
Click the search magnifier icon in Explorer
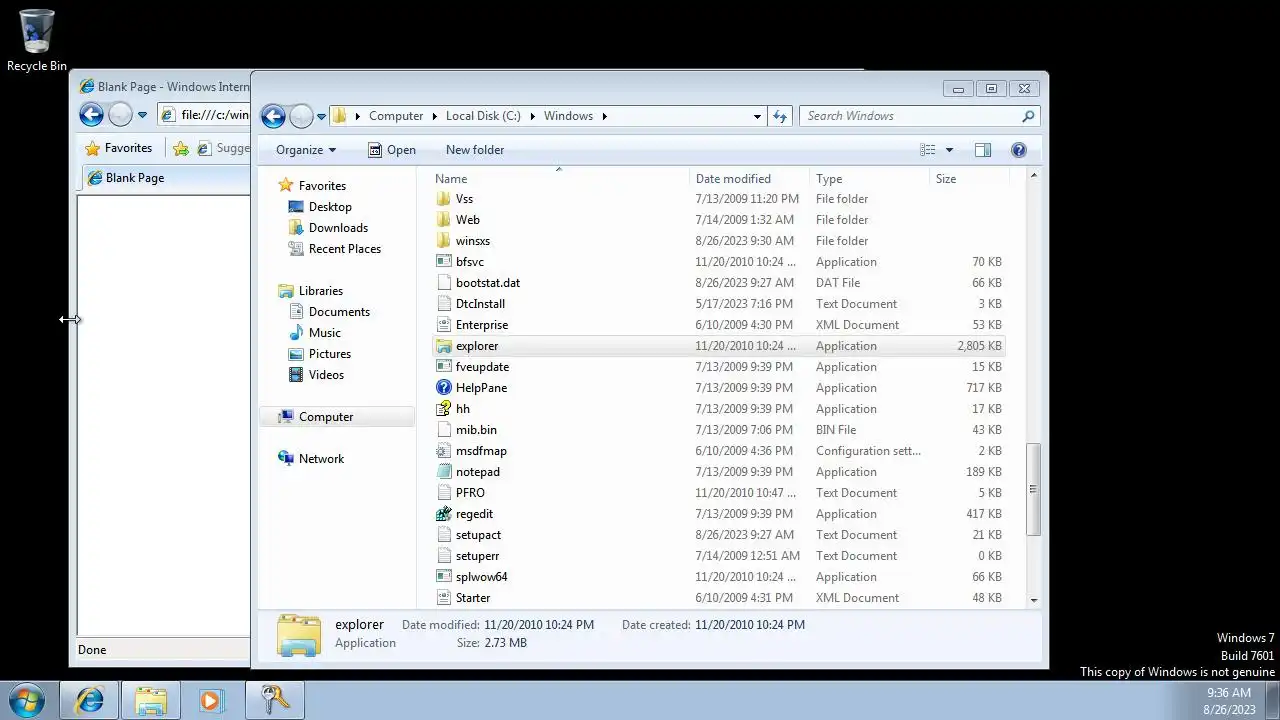click(x=1028, y=116)
